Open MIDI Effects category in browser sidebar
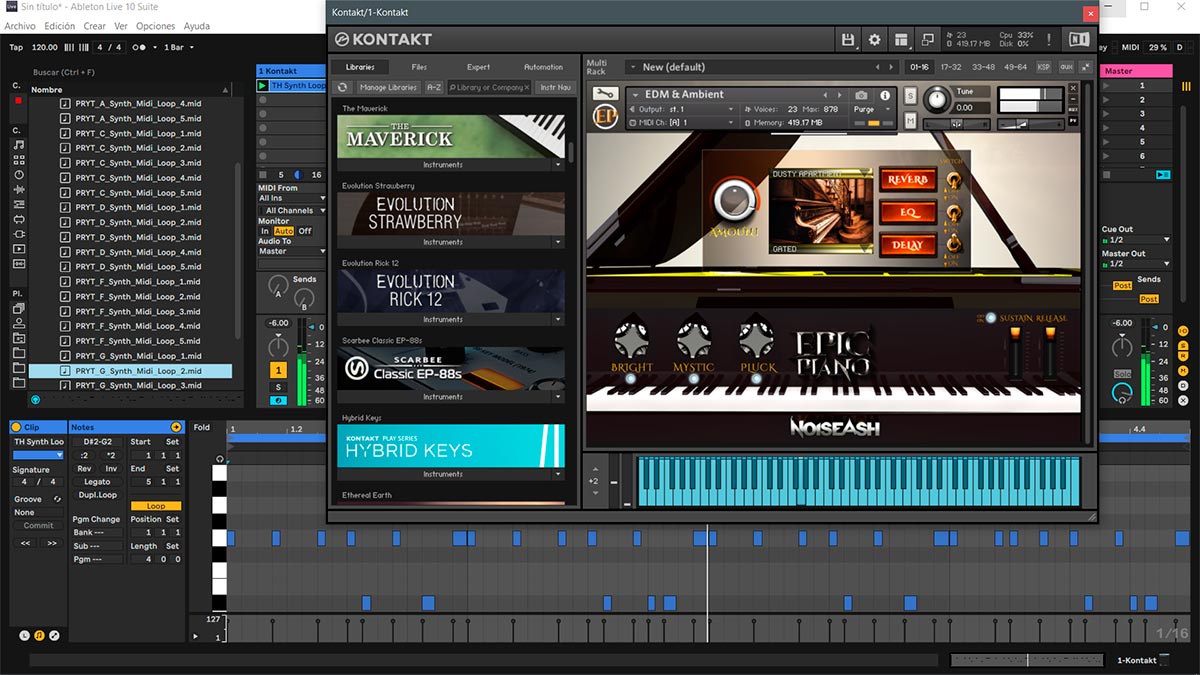 click(18, 204)
